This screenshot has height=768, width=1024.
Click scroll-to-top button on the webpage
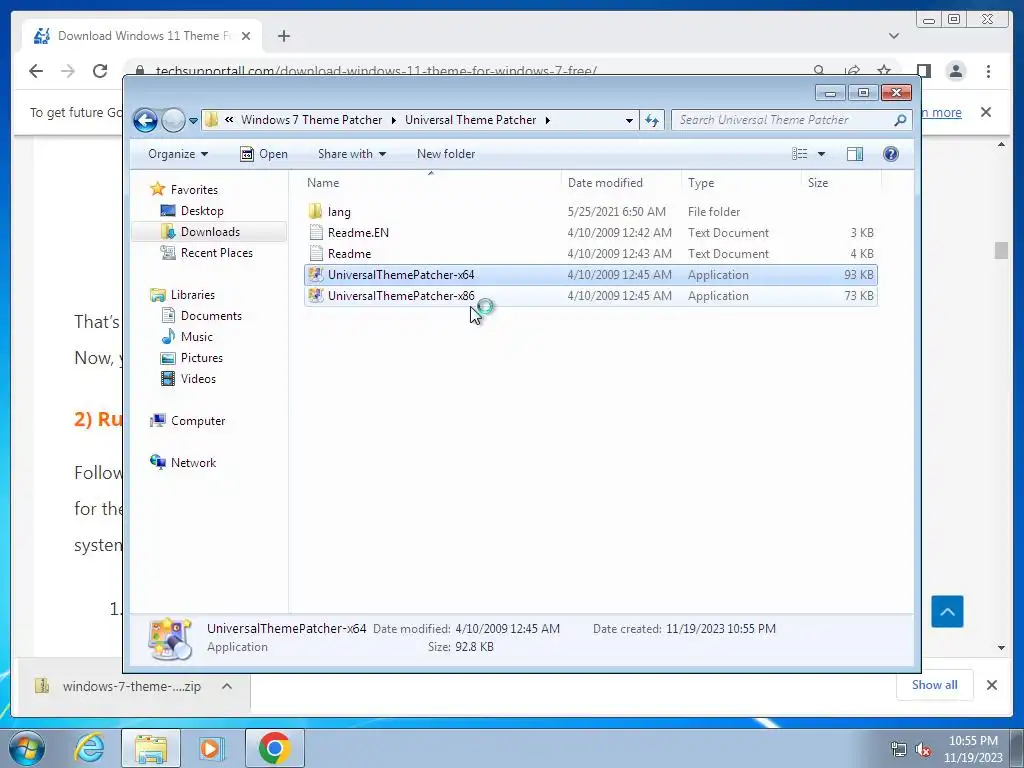(947, 612)
